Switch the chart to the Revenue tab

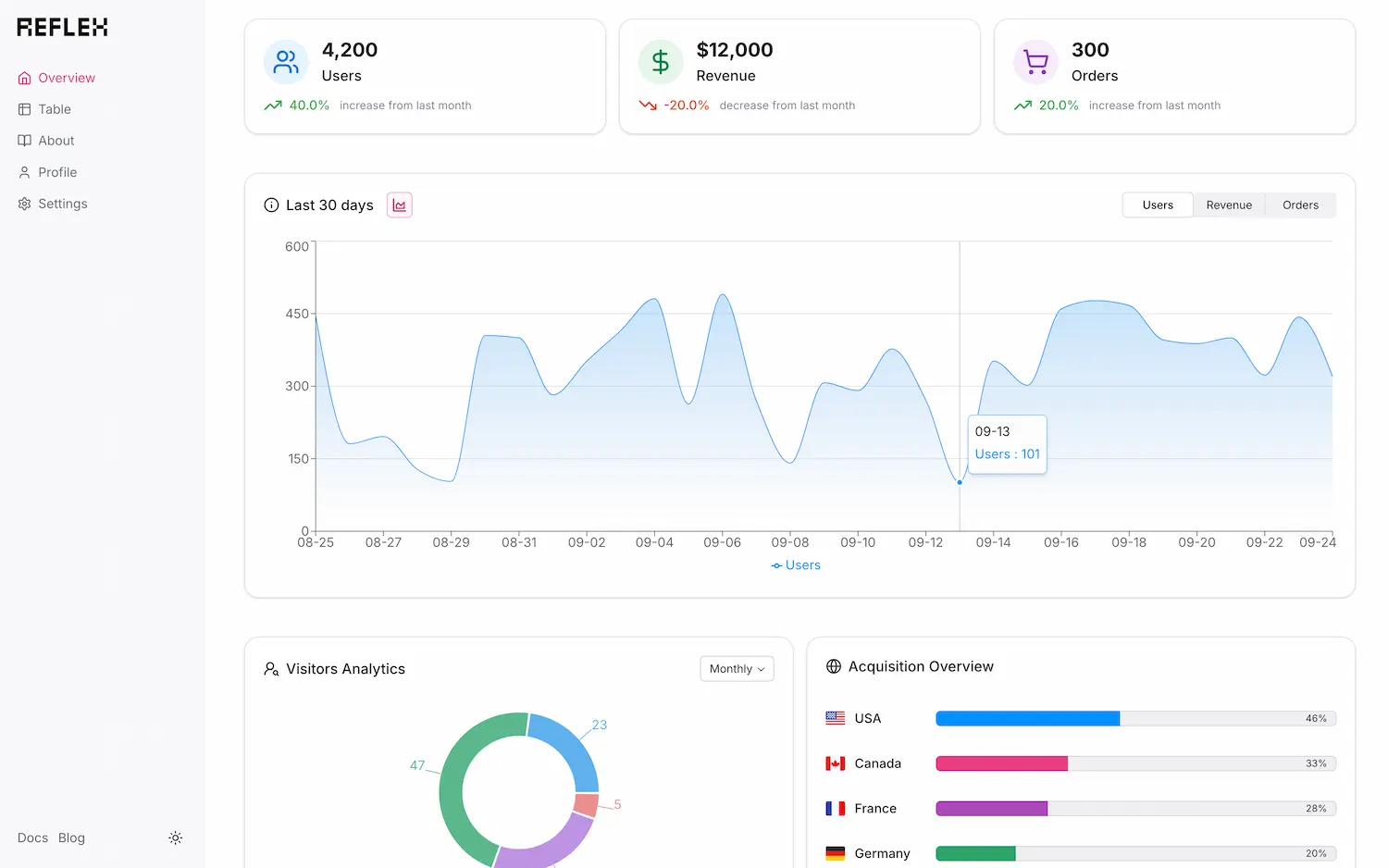click(x=1229, y=205)
